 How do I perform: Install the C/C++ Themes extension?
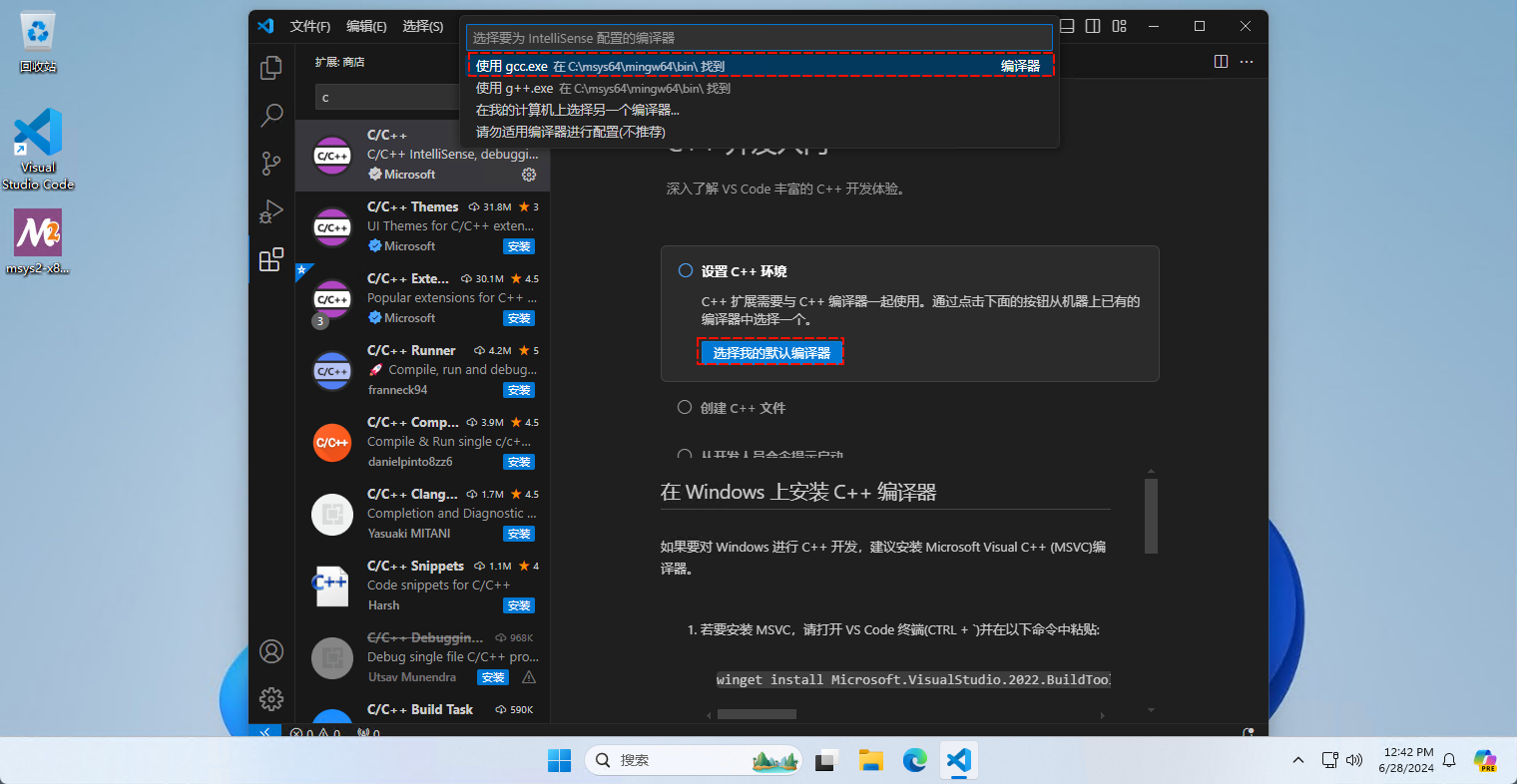518,246
